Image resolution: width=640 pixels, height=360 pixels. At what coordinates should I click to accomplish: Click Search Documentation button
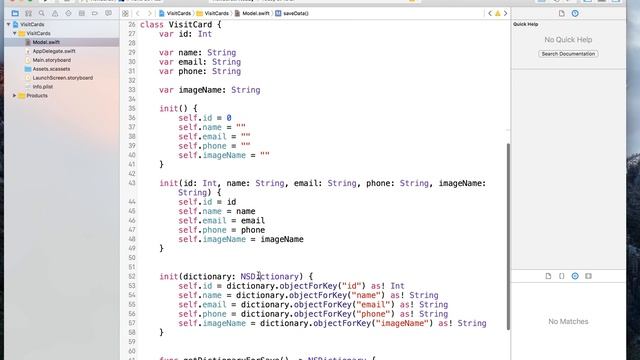click(x=568, y=54)
